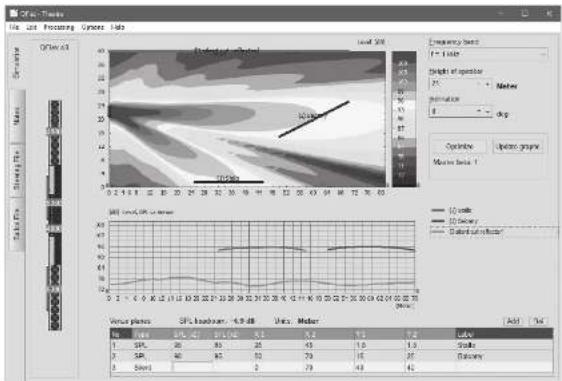Select the third legend entry below Balcony
Screen dimensions: 562x381
[x=467, y=232]
